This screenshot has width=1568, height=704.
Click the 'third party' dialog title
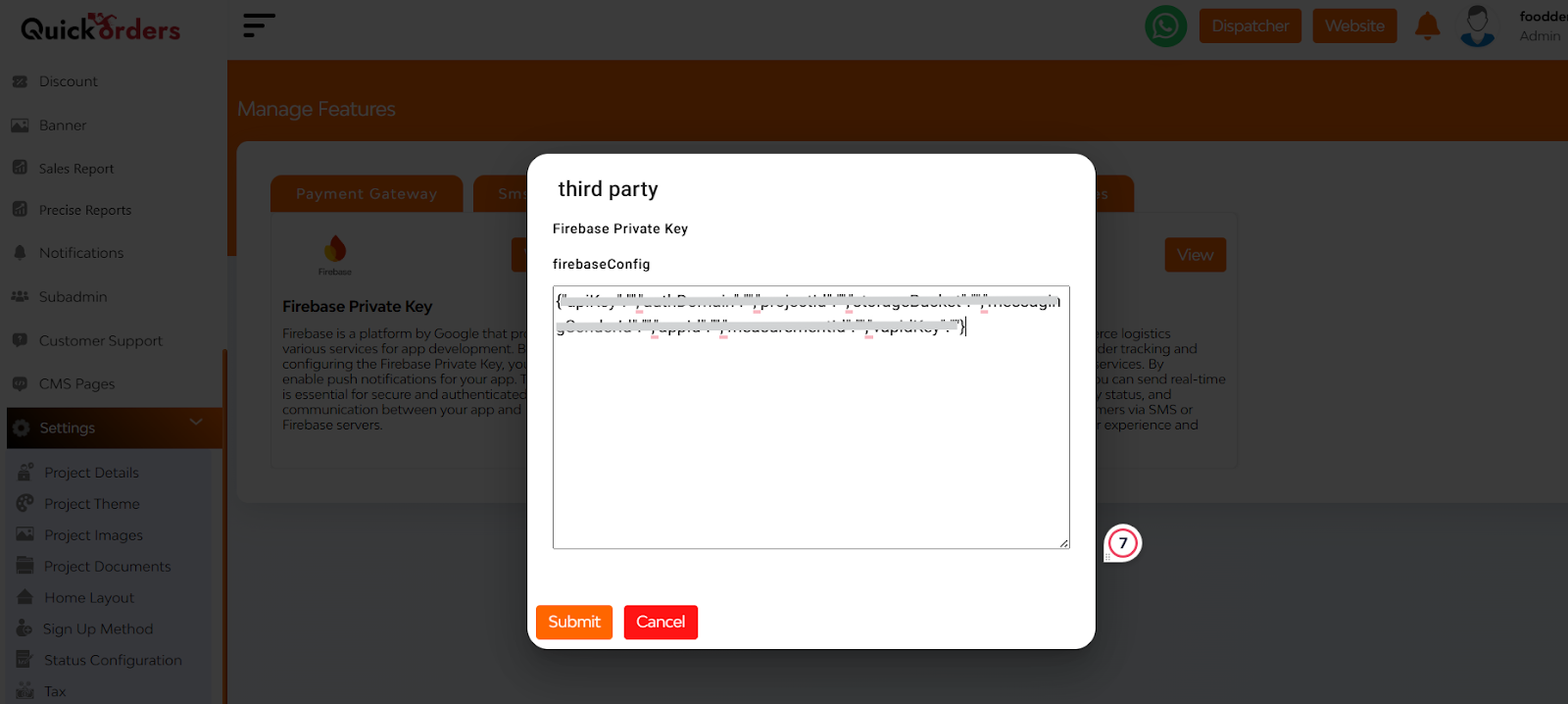(608, 189)
